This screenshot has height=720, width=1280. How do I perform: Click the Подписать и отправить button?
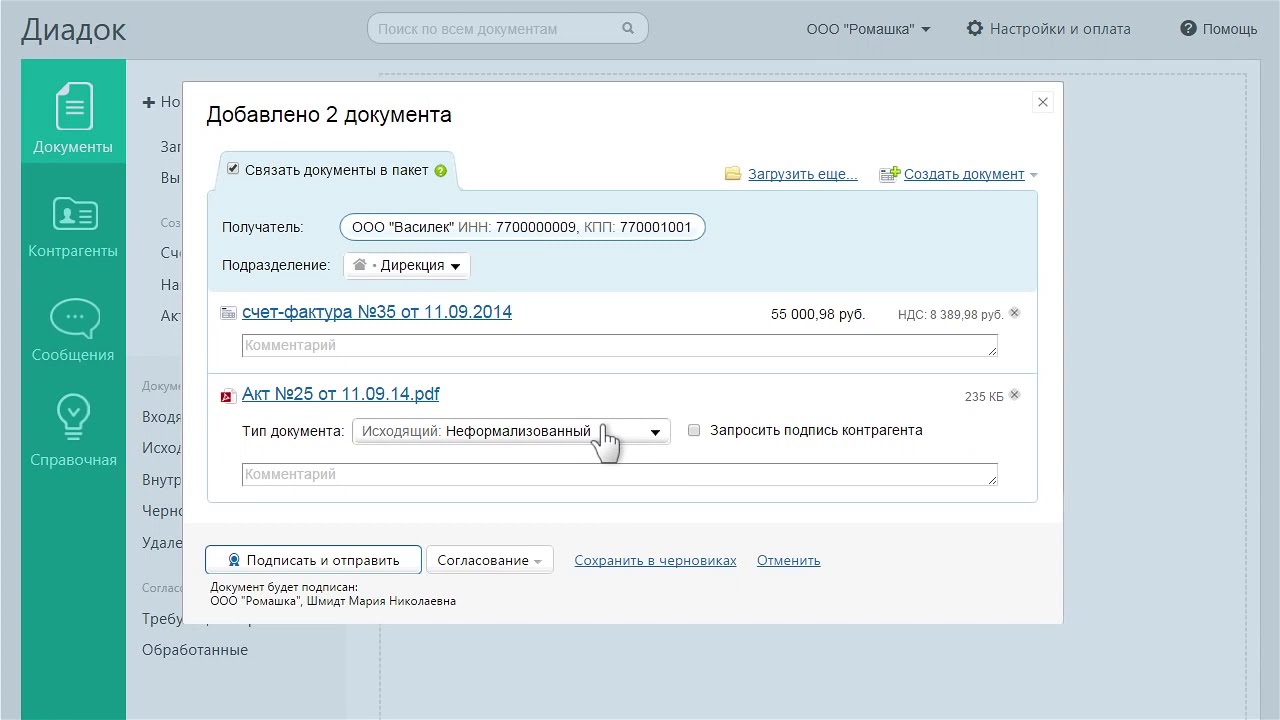coord(311,560)
